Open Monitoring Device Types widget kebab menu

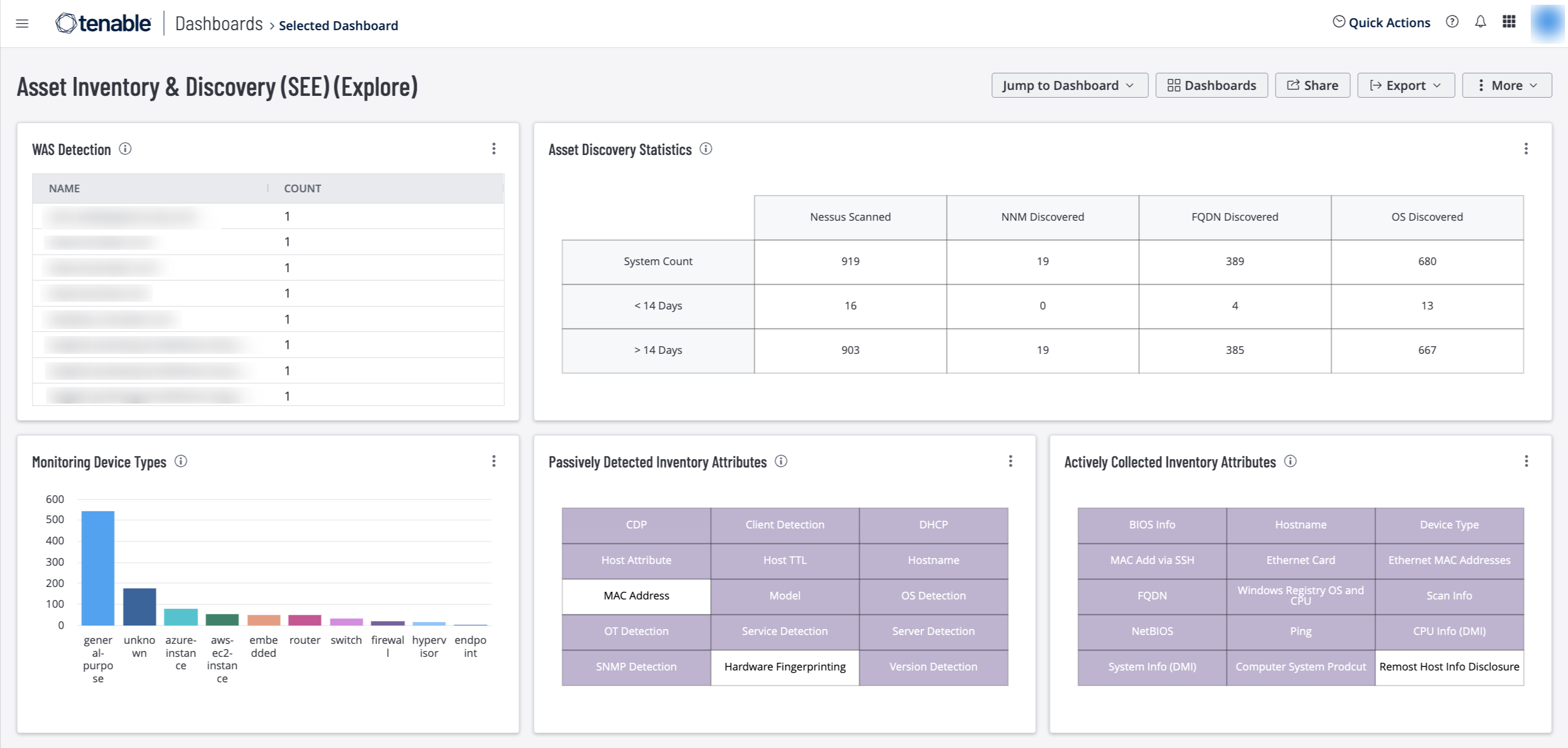point(494,462)
